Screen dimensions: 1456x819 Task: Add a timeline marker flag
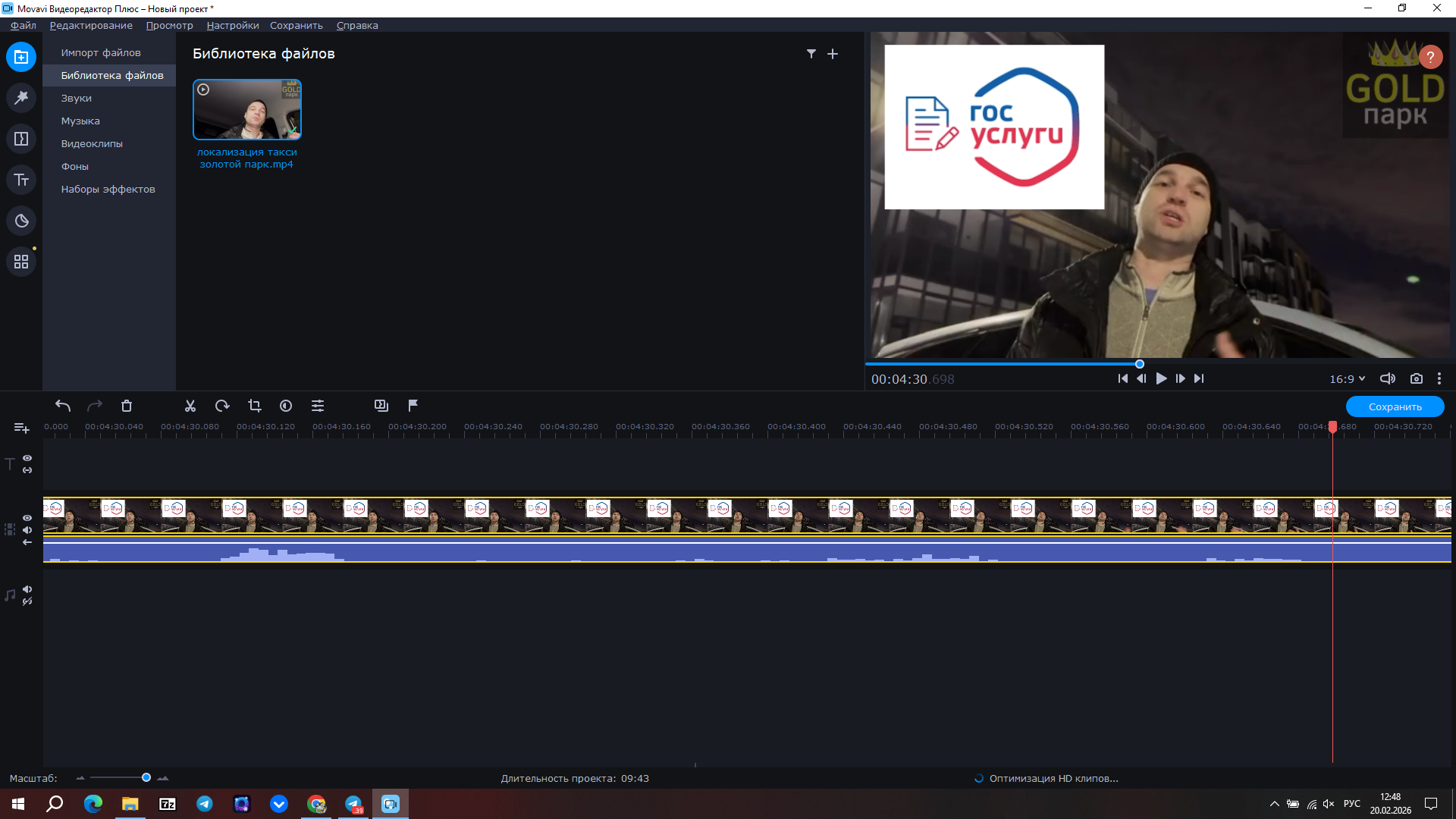click(413, 406)
